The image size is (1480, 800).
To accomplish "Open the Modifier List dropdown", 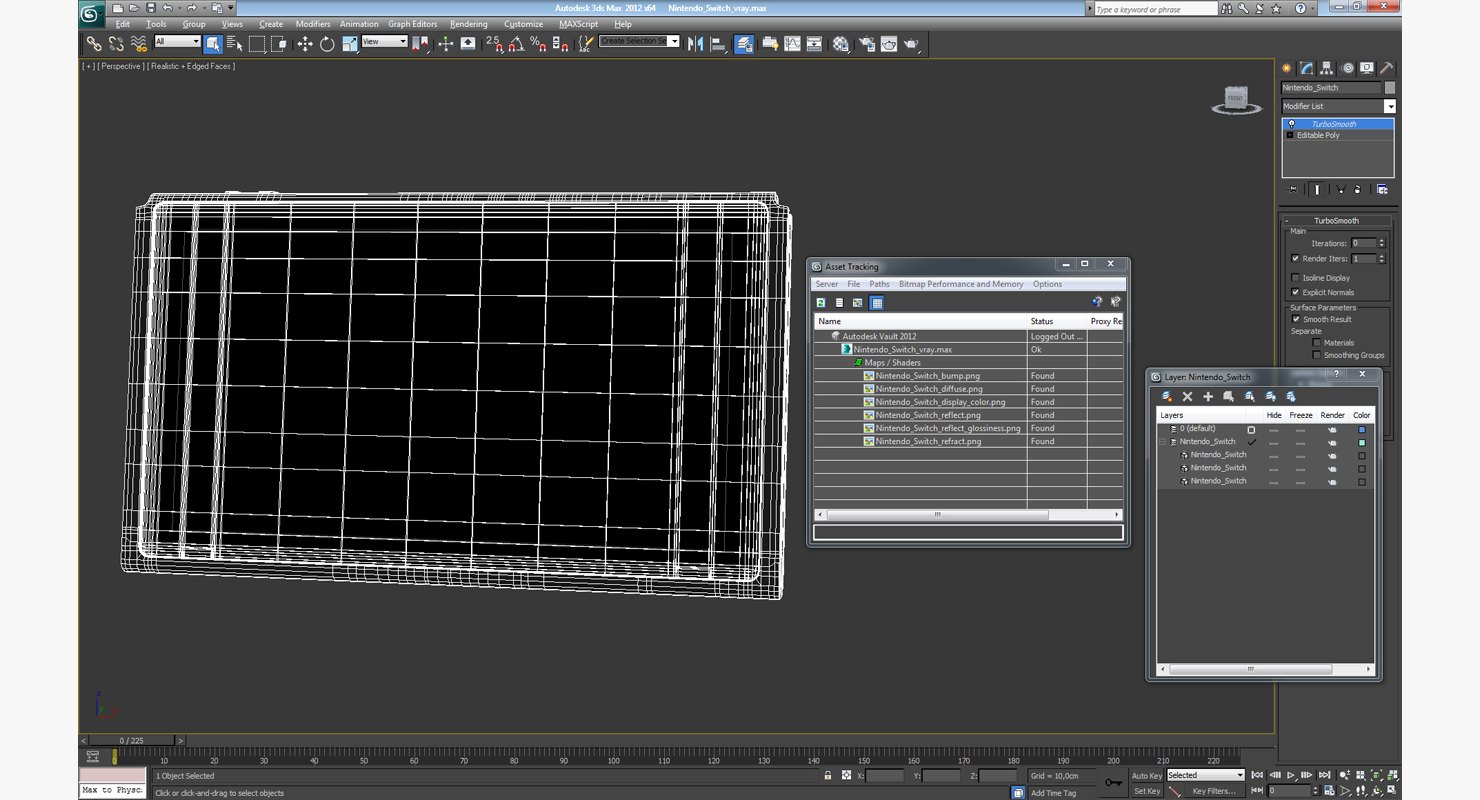I will tap(1390, 106).
